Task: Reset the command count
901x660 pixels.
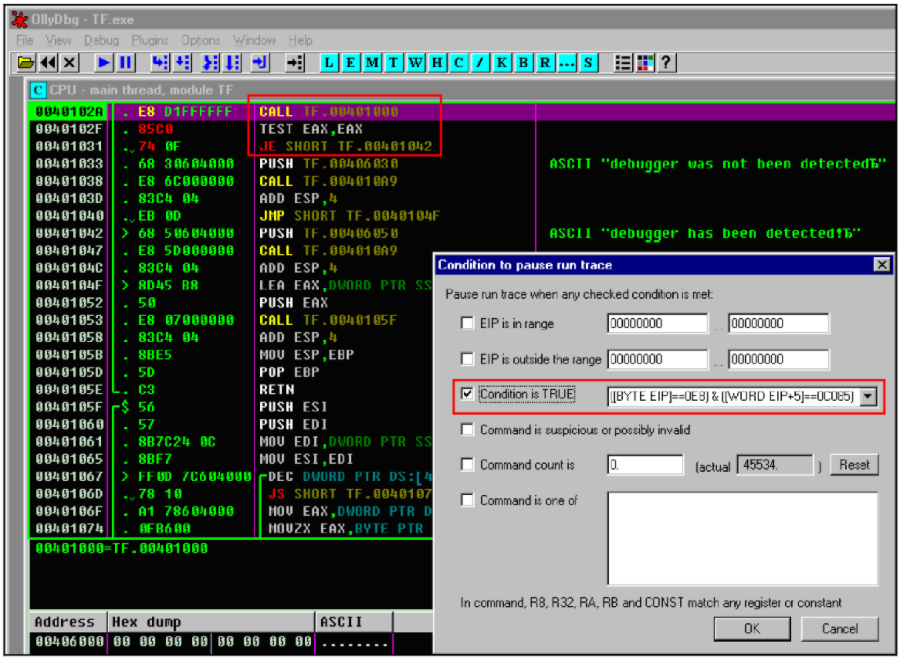Action: (854, 465)
